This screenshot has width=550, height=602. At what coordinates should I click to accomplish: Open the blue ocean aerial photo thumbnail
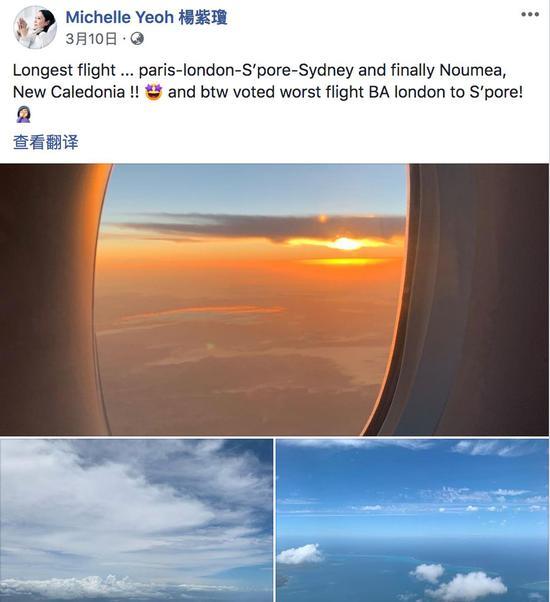413,520
